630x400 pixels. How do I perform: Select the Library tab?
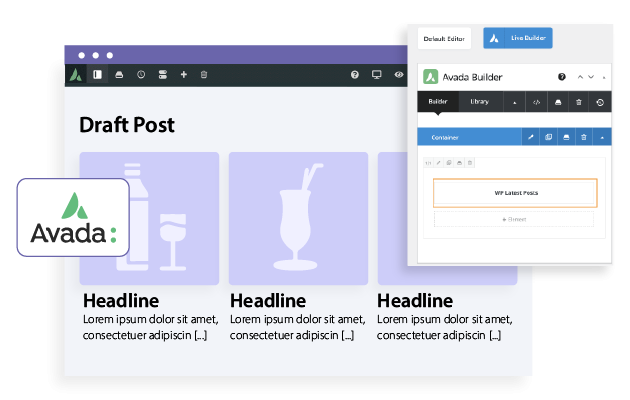point(479,101)
